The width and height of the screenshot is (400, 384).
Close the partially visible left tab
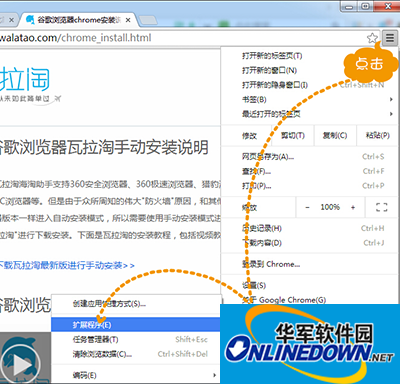(11, 20)
